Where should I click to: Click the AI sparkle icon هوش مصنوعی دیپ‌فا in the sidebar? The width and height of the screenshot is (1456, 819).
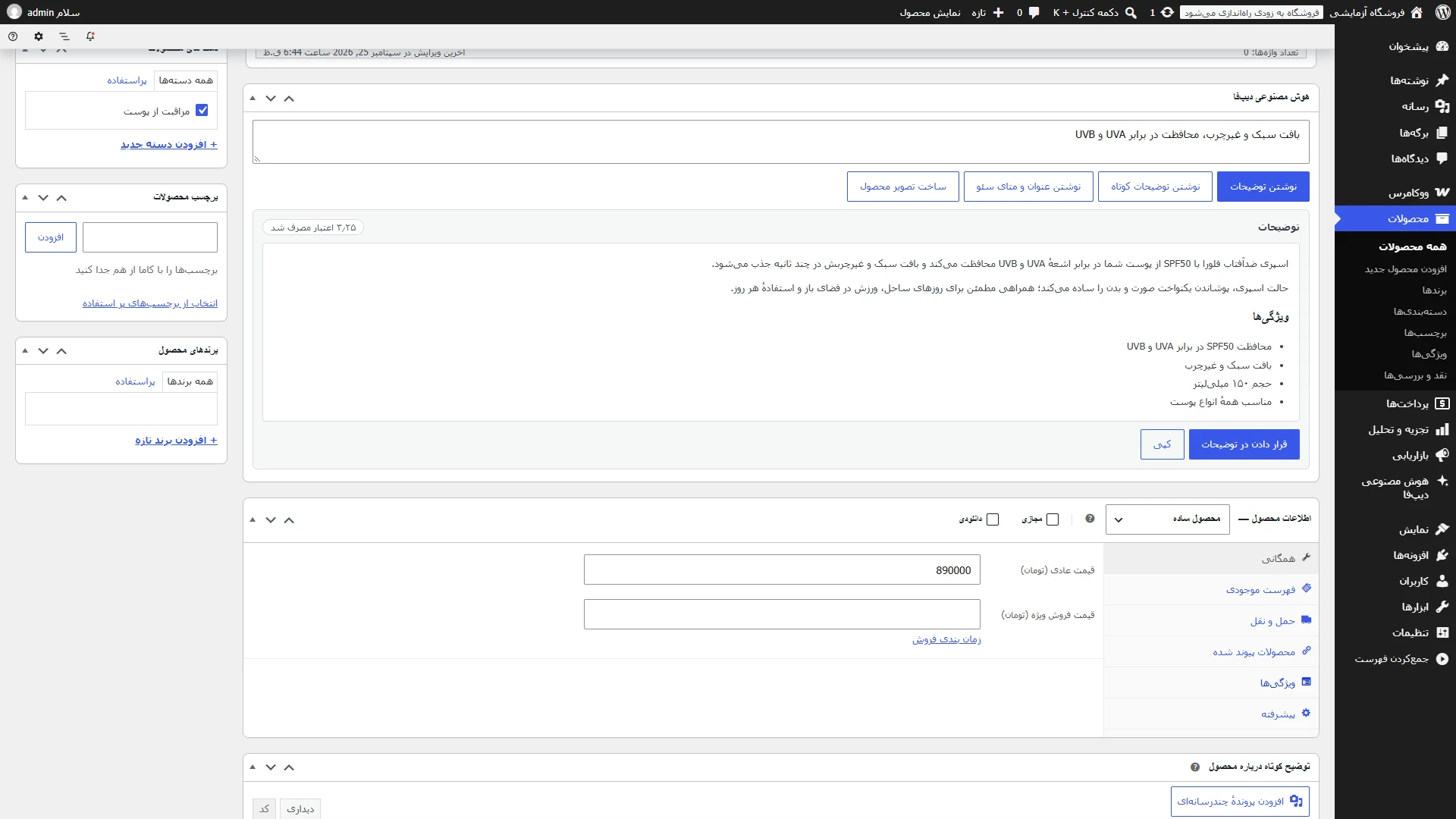coord(1442,481)
